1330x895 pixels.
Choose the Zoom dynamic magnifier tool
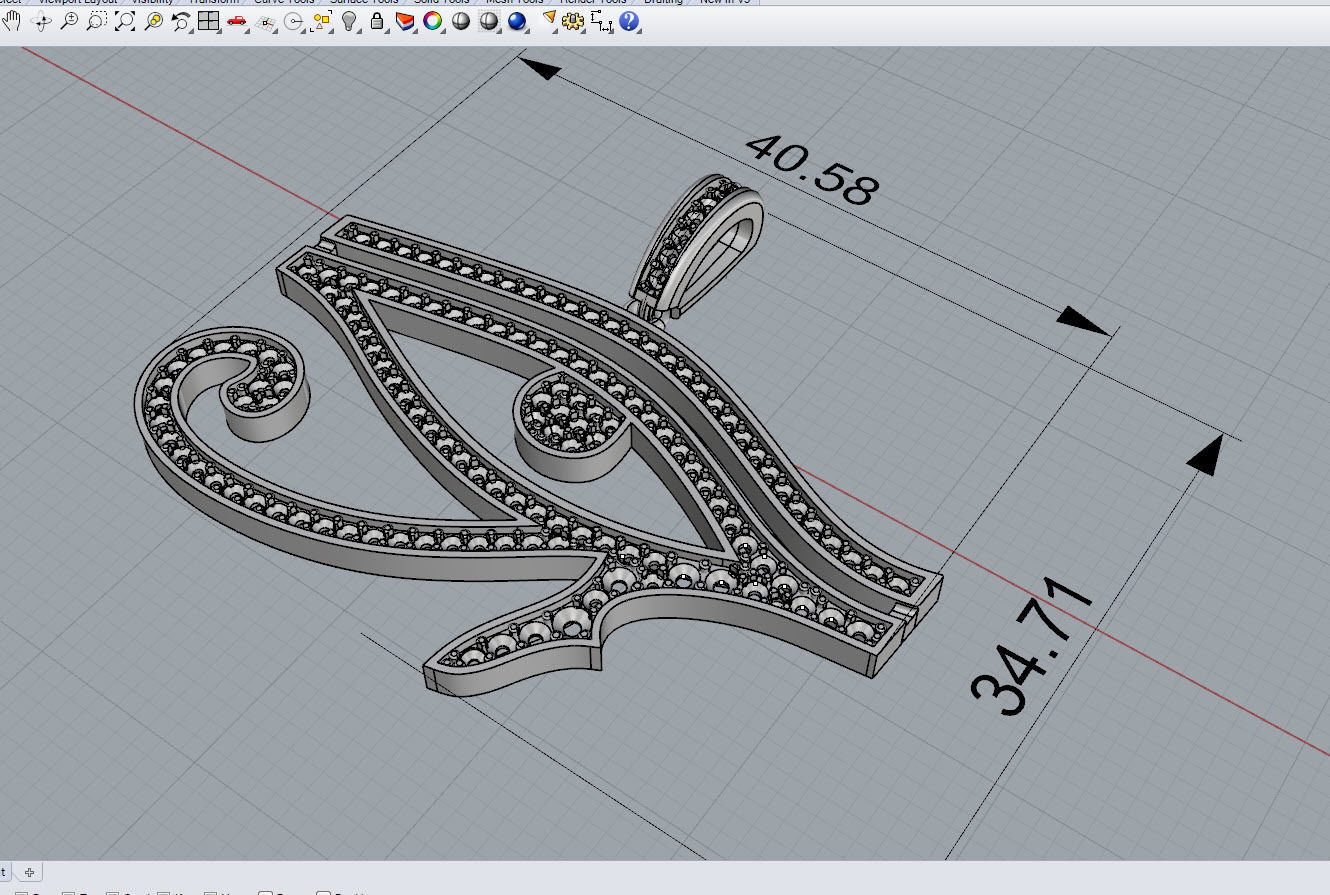point(69,21)
